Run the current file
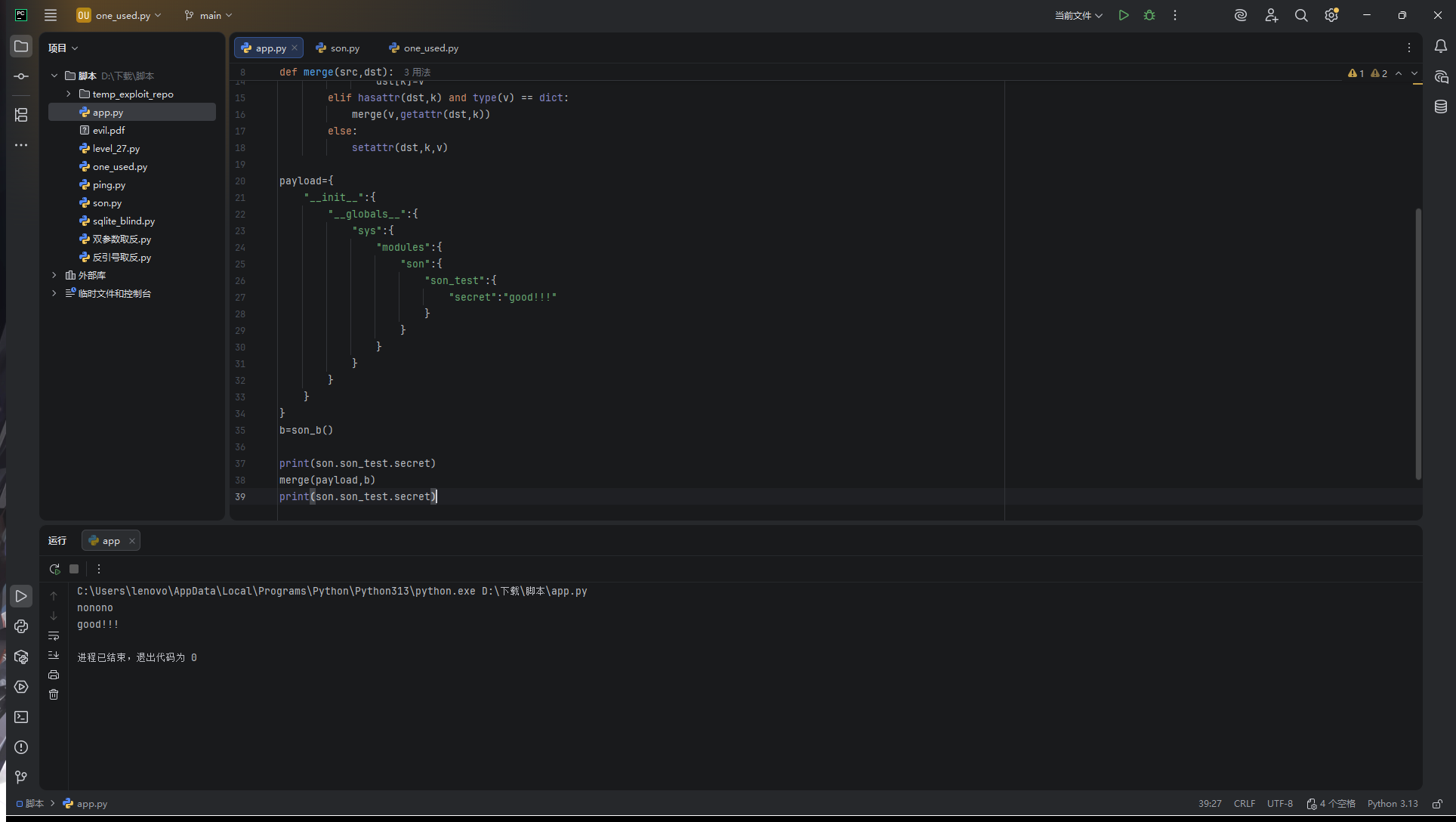 [1124, 15]
